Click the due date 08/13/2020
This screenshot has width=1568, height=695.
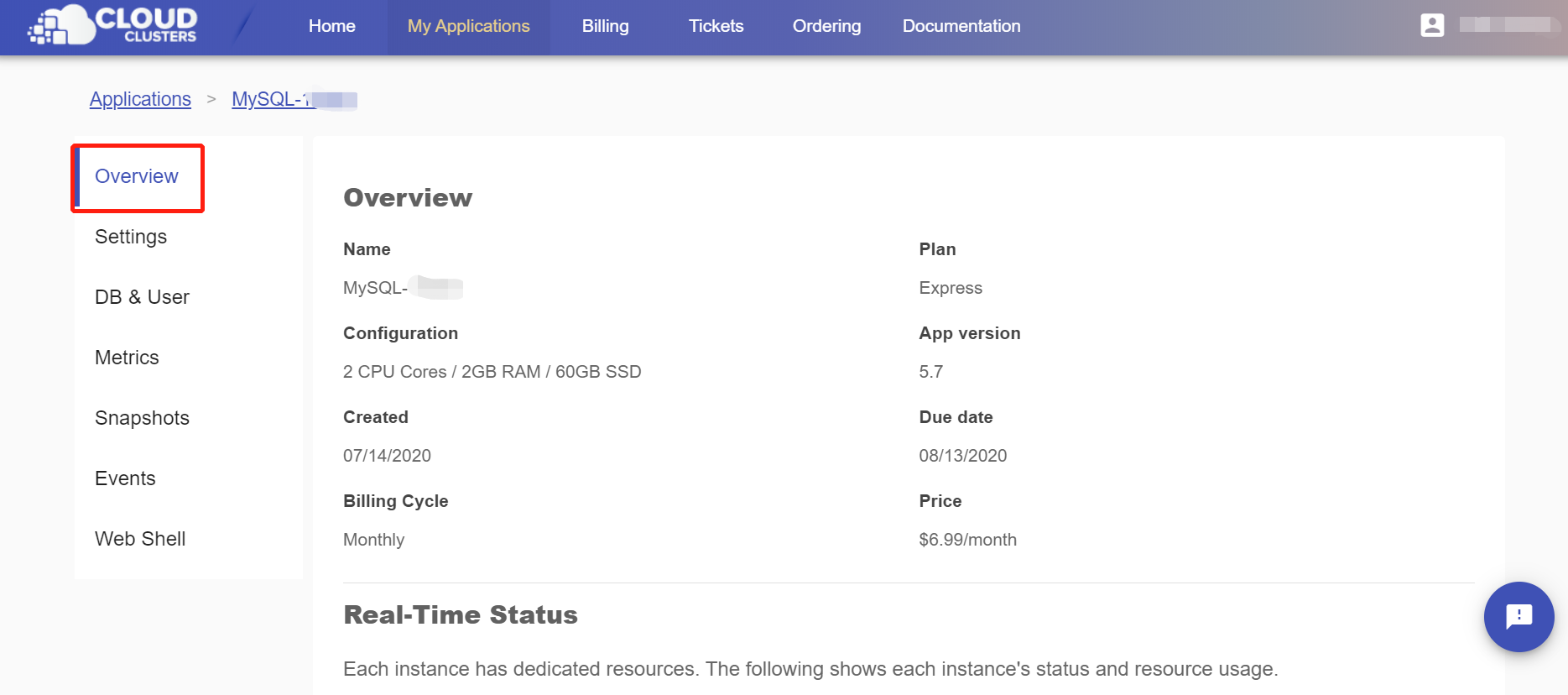[x=962, y=456]
